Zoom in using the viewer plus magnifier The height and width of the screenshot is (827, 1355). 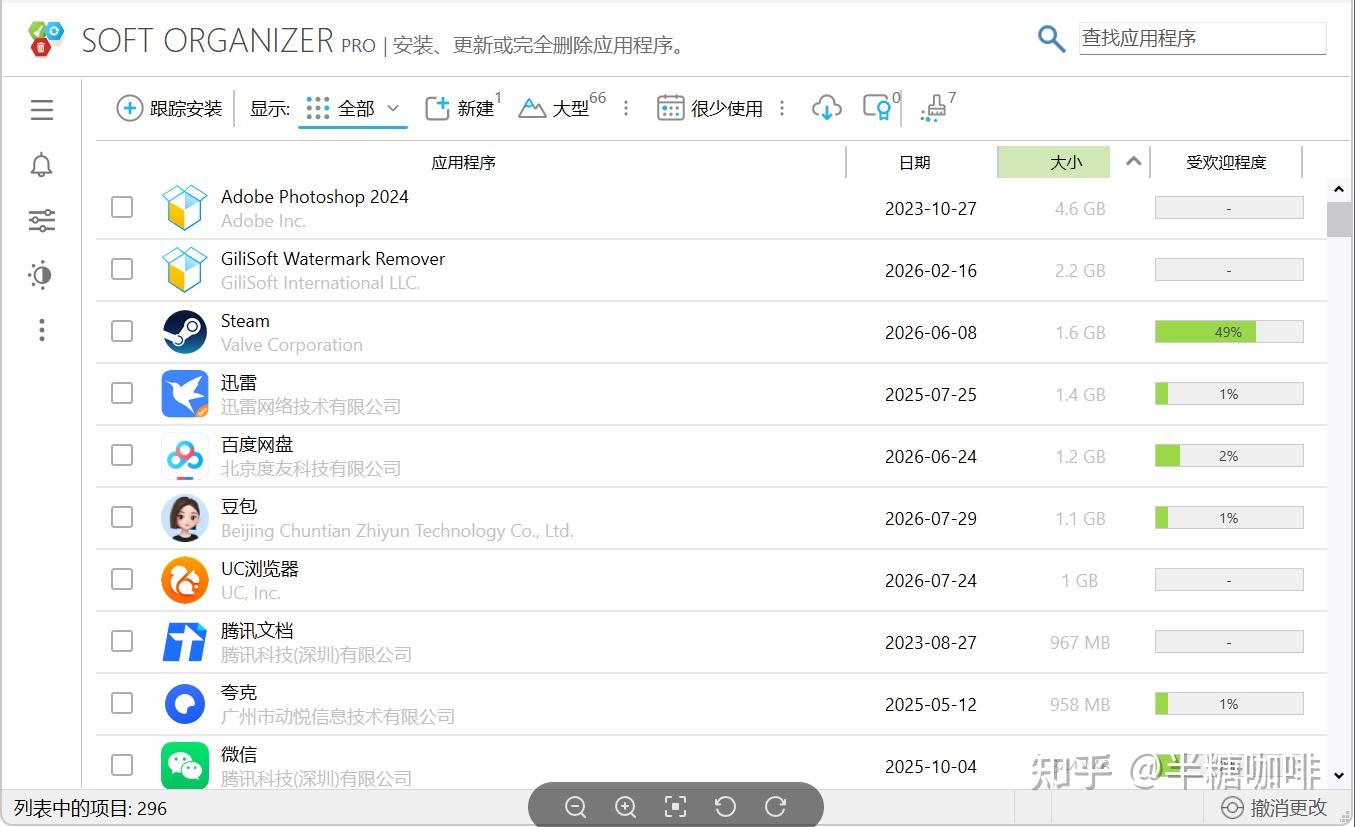[625, 807]
